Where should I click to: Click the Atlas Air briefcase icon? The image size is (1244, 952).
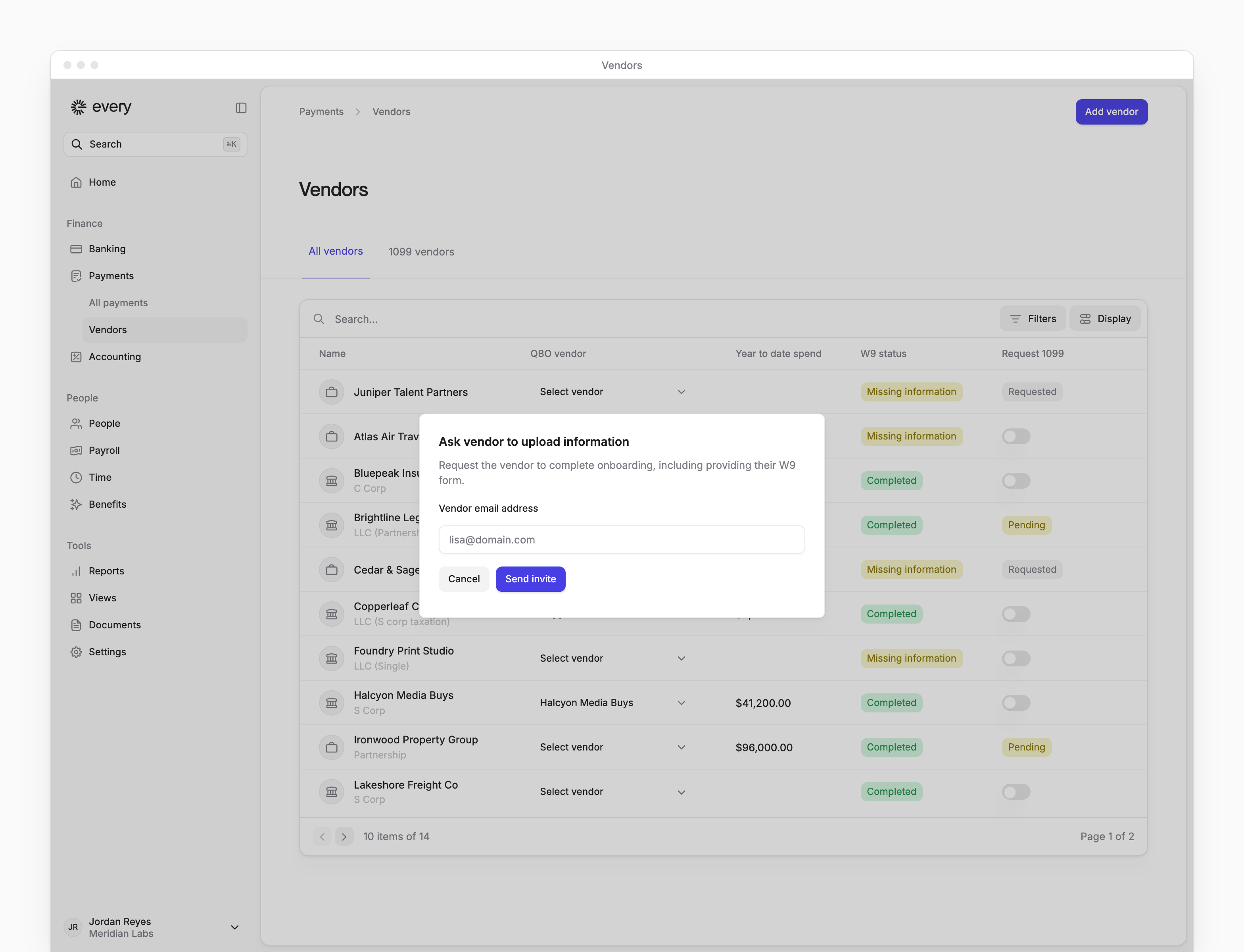[x=332, y=436]
